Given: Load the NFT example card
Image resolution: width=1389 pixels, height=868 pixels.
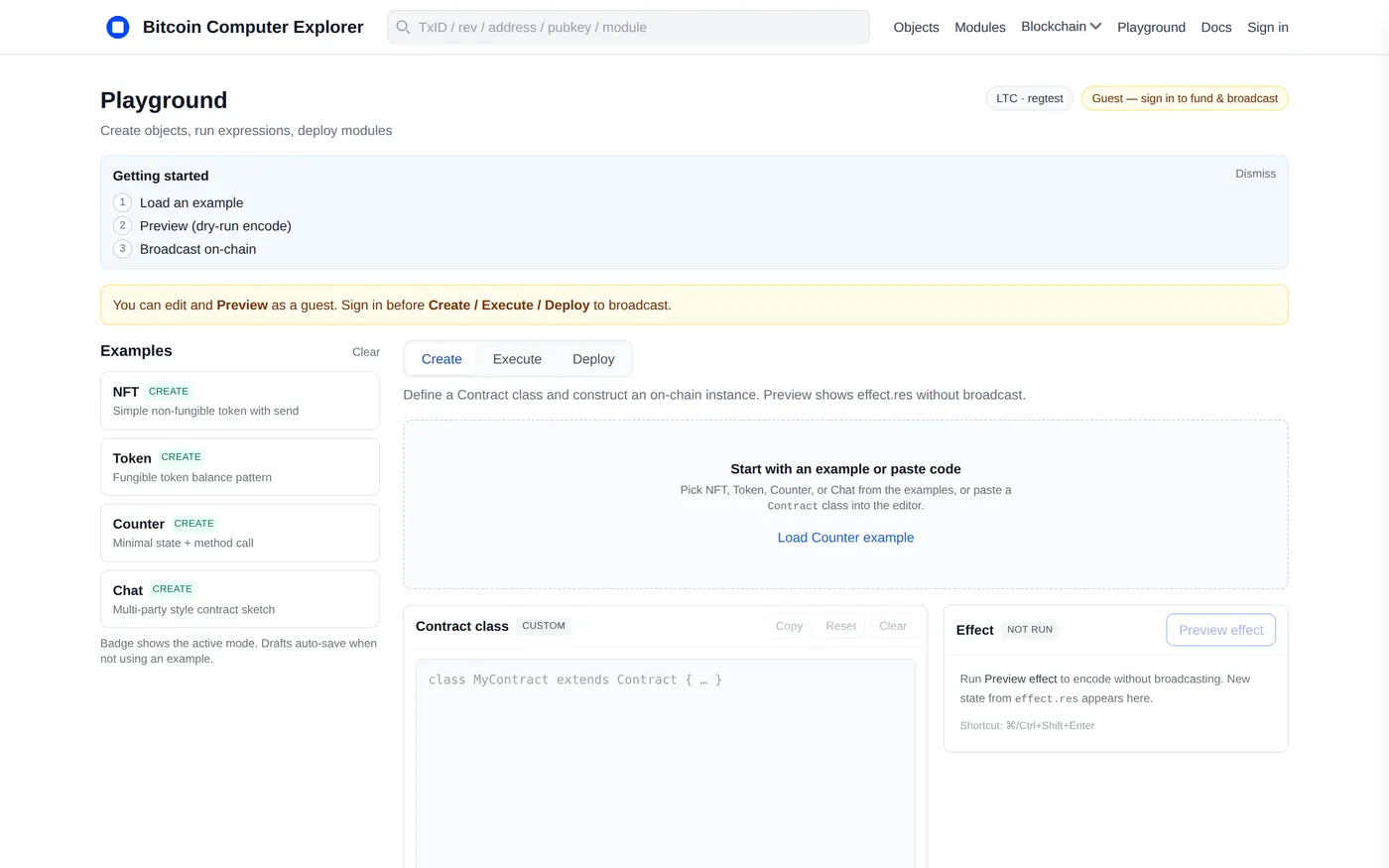Looking at the screenshot, I should (240, 401).
